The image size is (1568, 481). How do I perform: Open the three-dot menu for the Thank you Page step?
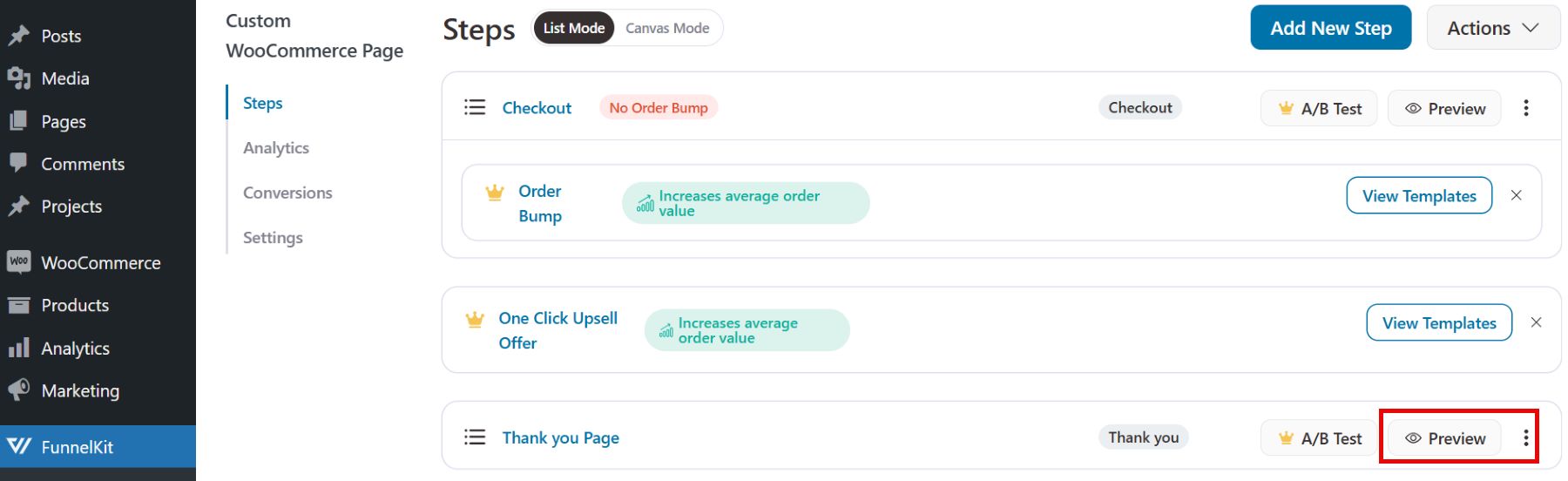pyautogui.click(x=1525, y=437)
